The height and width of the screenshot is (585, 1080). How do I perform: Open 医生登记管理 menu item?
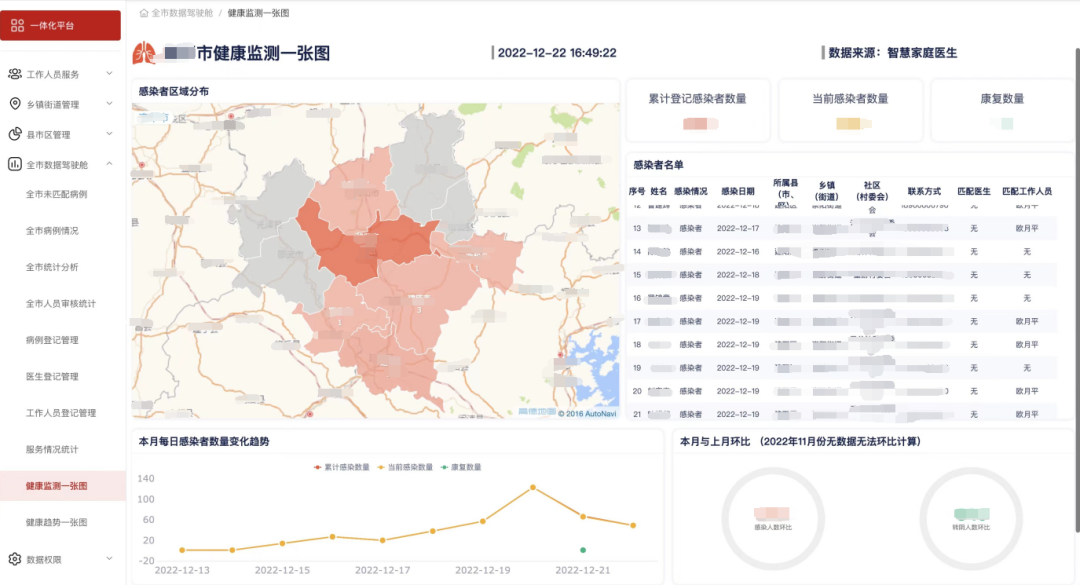click(52, 377)
